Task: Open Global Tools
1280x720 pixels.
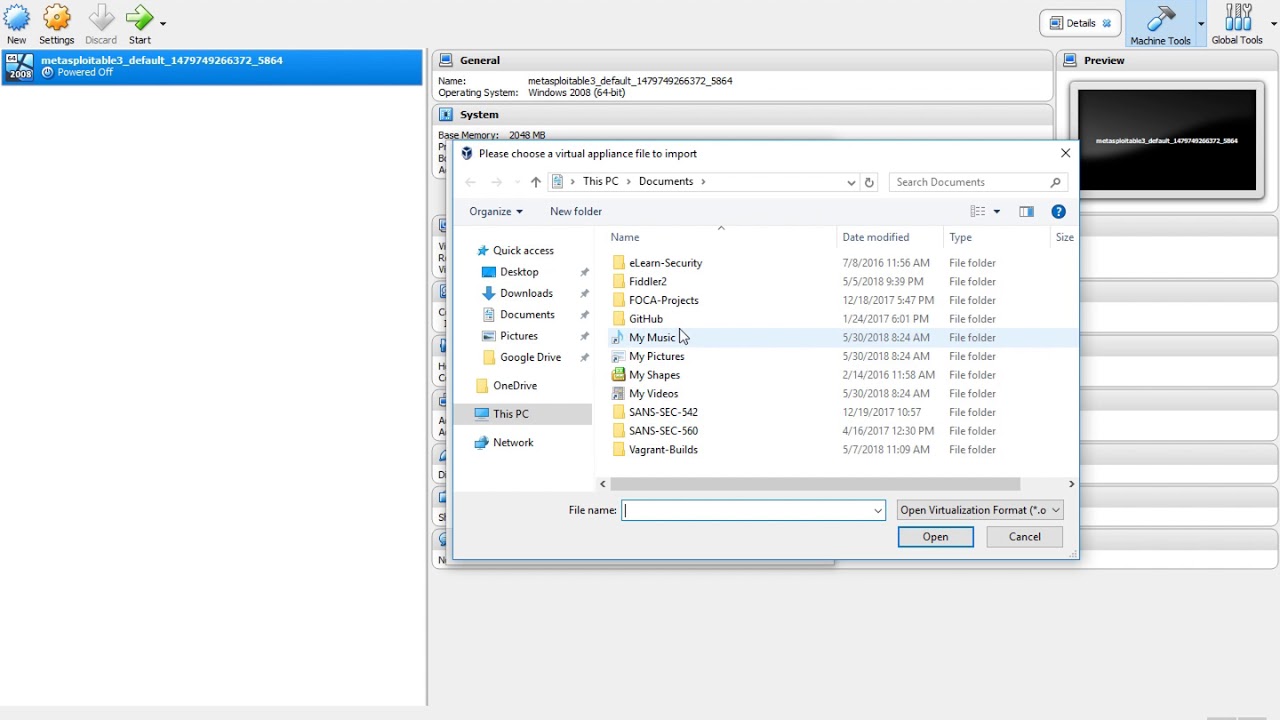Action: 1238,24
